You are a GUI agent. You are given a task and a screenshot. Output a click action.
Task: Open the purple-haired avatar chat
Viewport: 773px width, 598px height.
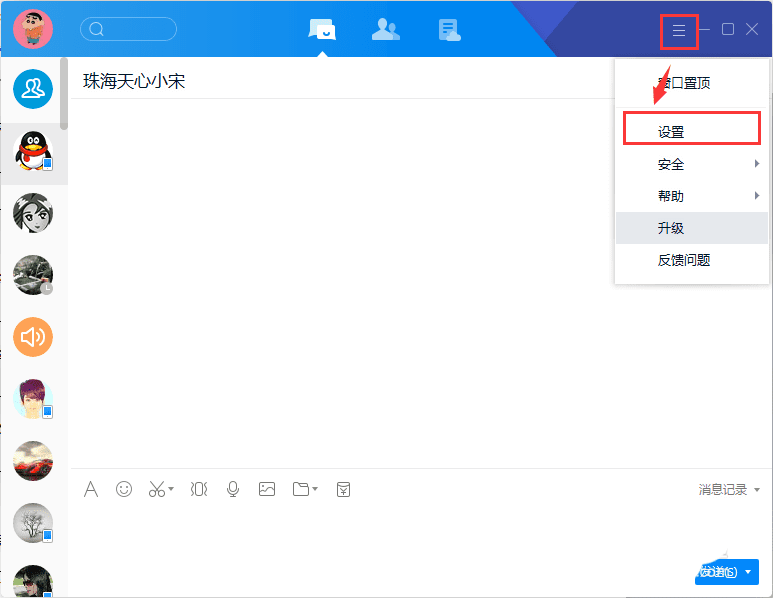click(x=33, y=399)
